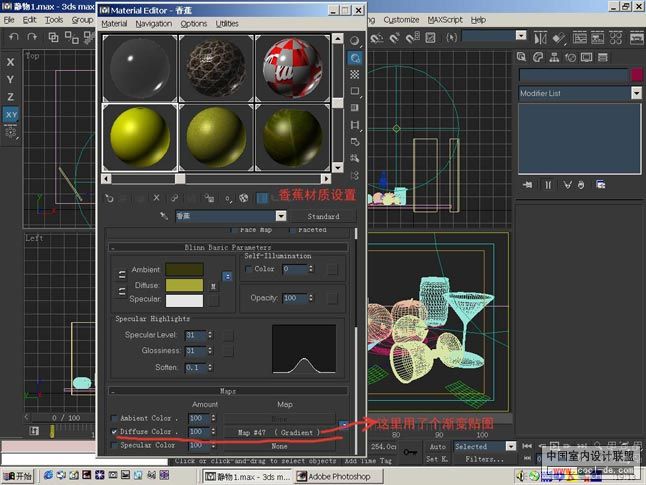Uncheck the Diffuse Color map checkbox
Viewport: 646px width, 485px height.
coord(113,432)
